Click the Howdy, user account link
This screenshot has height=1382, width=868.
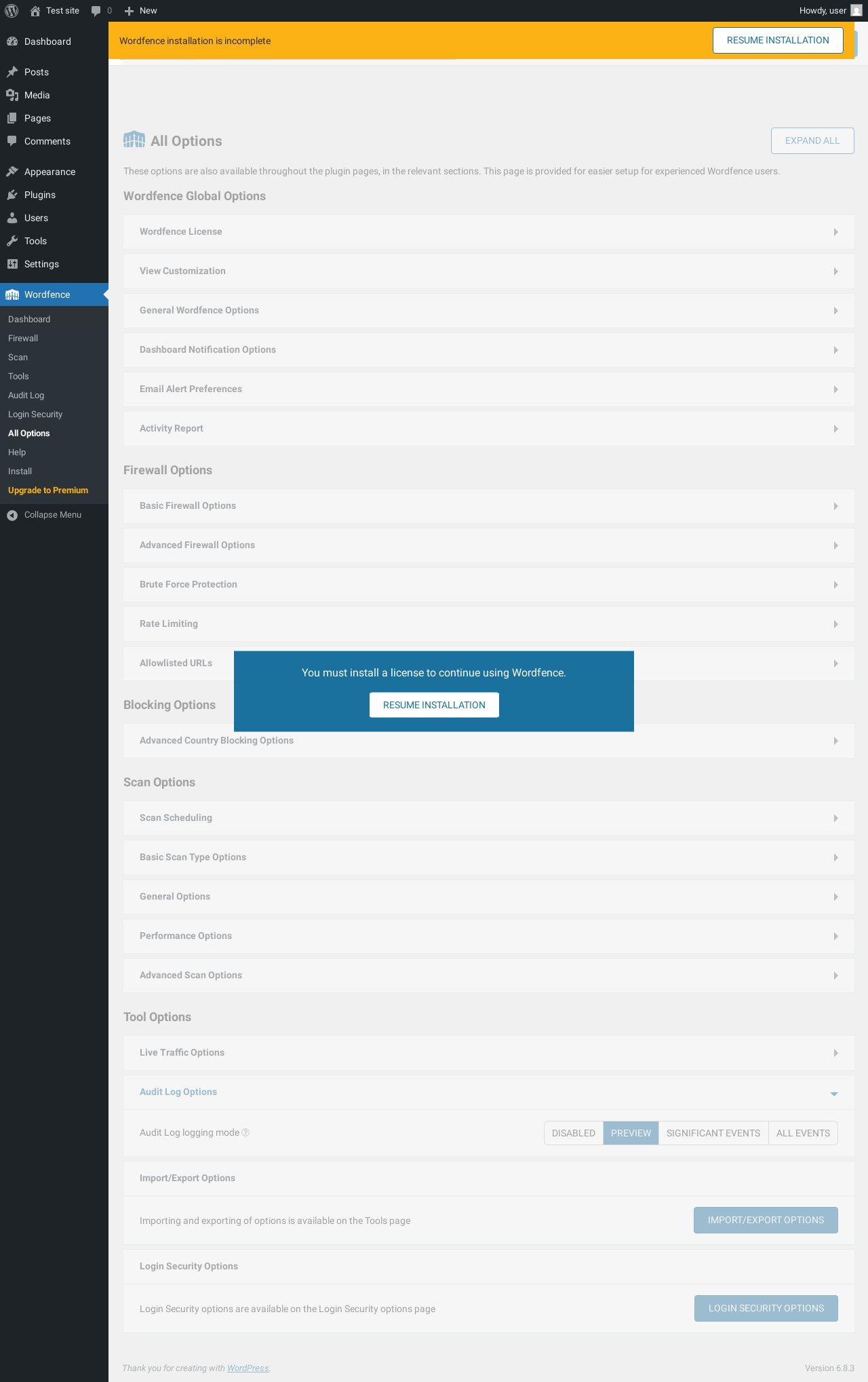[x=830, y=11]
